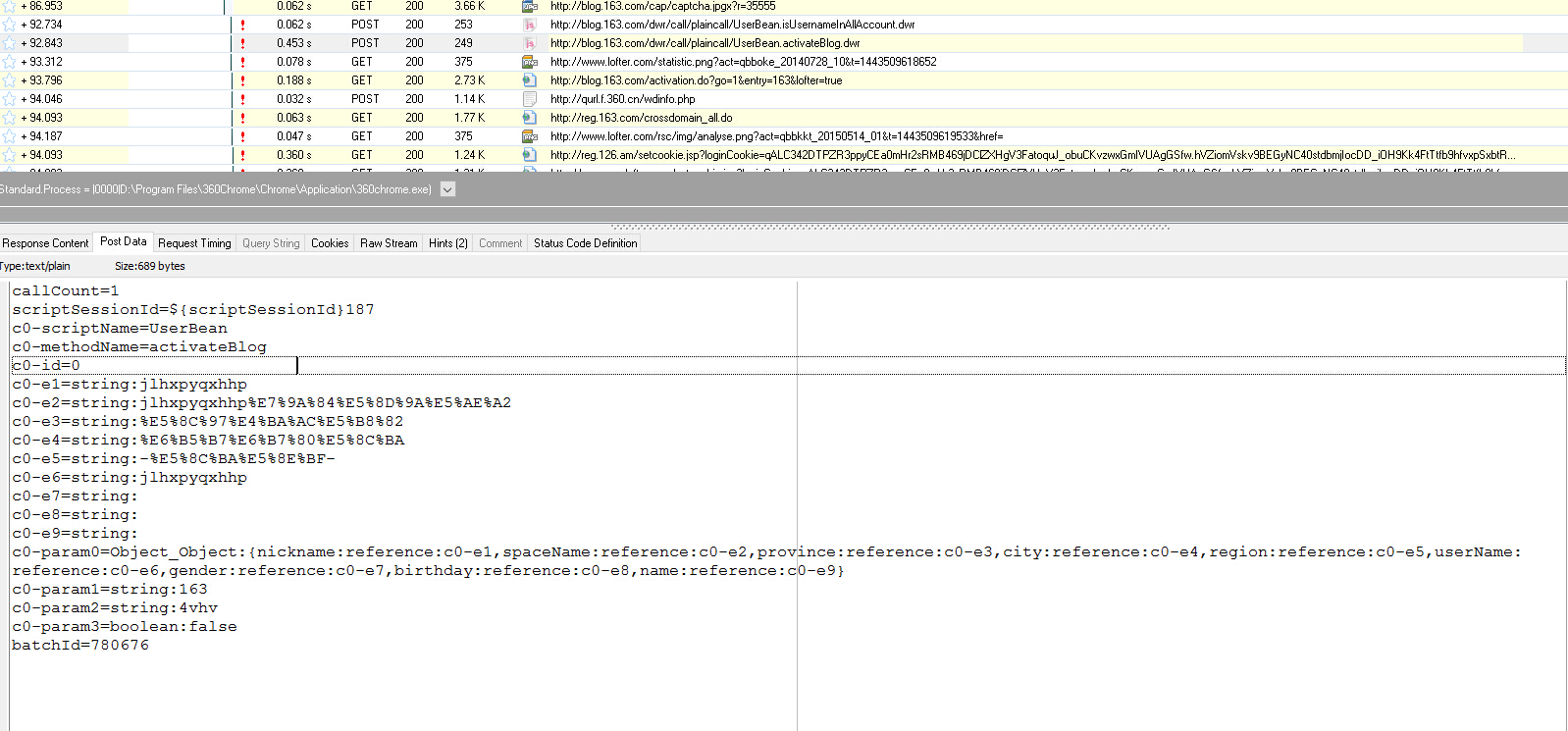Image resolution: width=1568 pixels, height=731 pixels.
Task: Click JS file icon of isUsernameInAllAccount.dwr request
Action: [x=530, y=25]
